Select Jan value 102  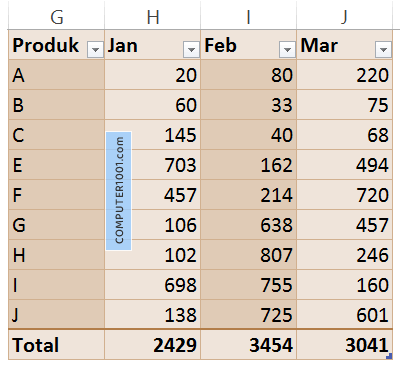pyautogui.click(x=153, y=255)
